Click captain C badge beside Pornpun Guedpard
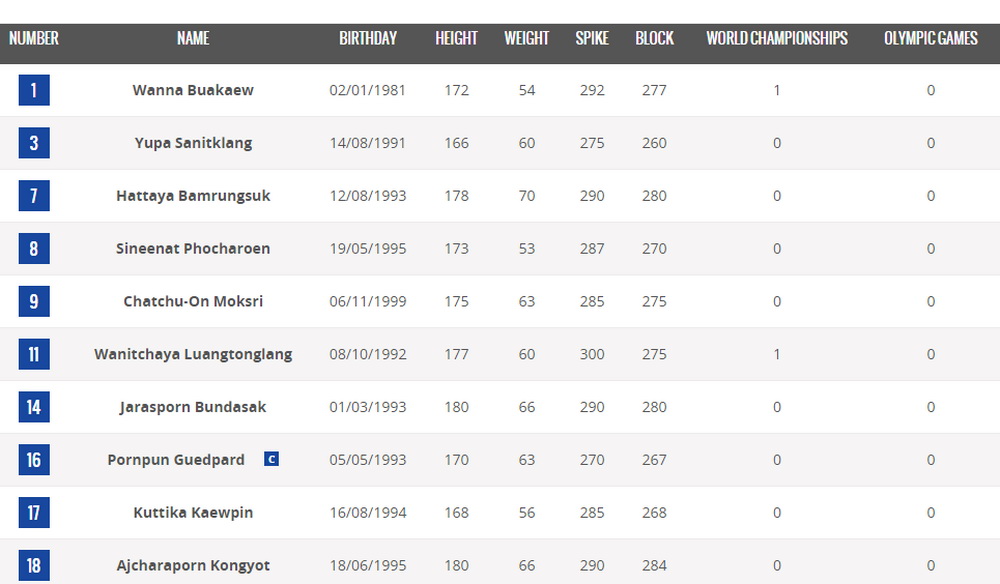The height and width of the screenshot is (584, 1000). pos(271,459)
